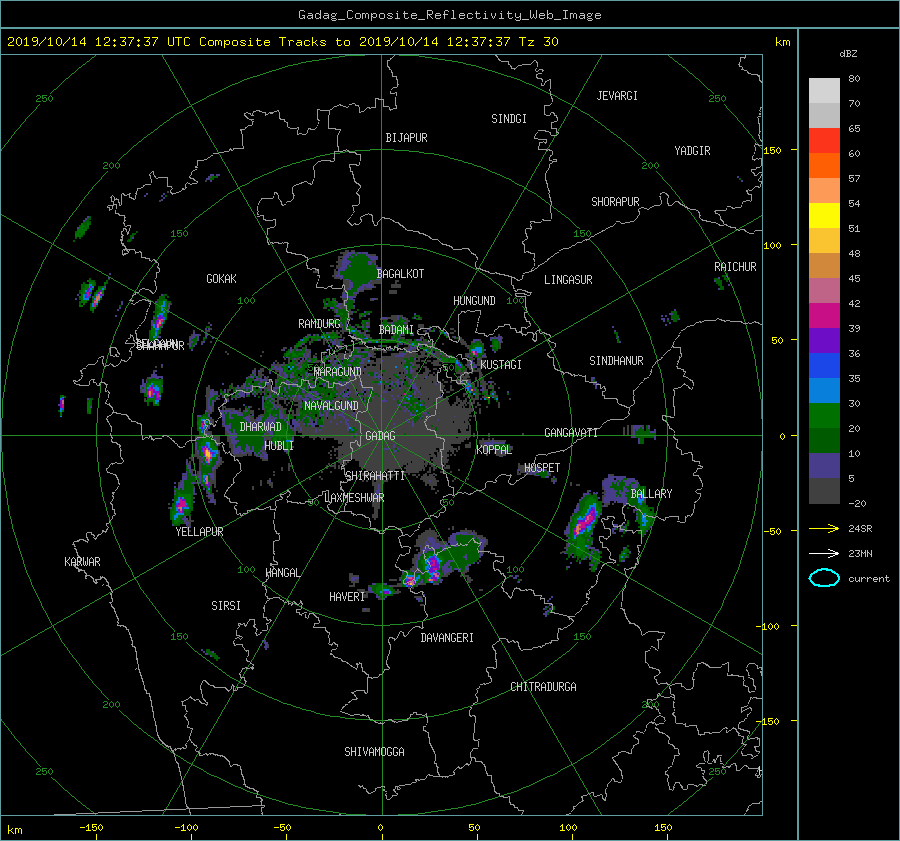
Task: Click the HUBLI city label
Action: pyautogui.click(x=279, y=445)
